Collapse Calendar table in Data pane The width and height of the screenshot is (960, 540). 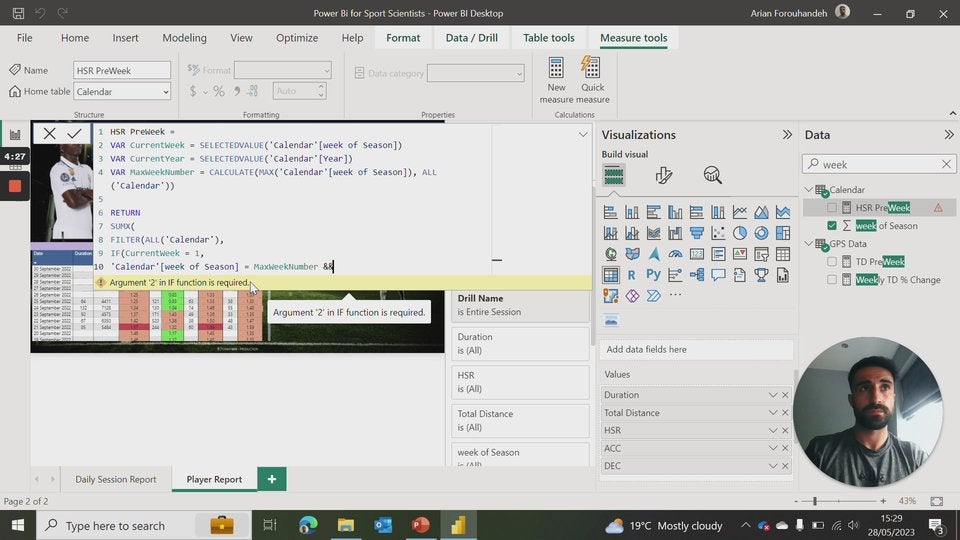pos(809,190)
